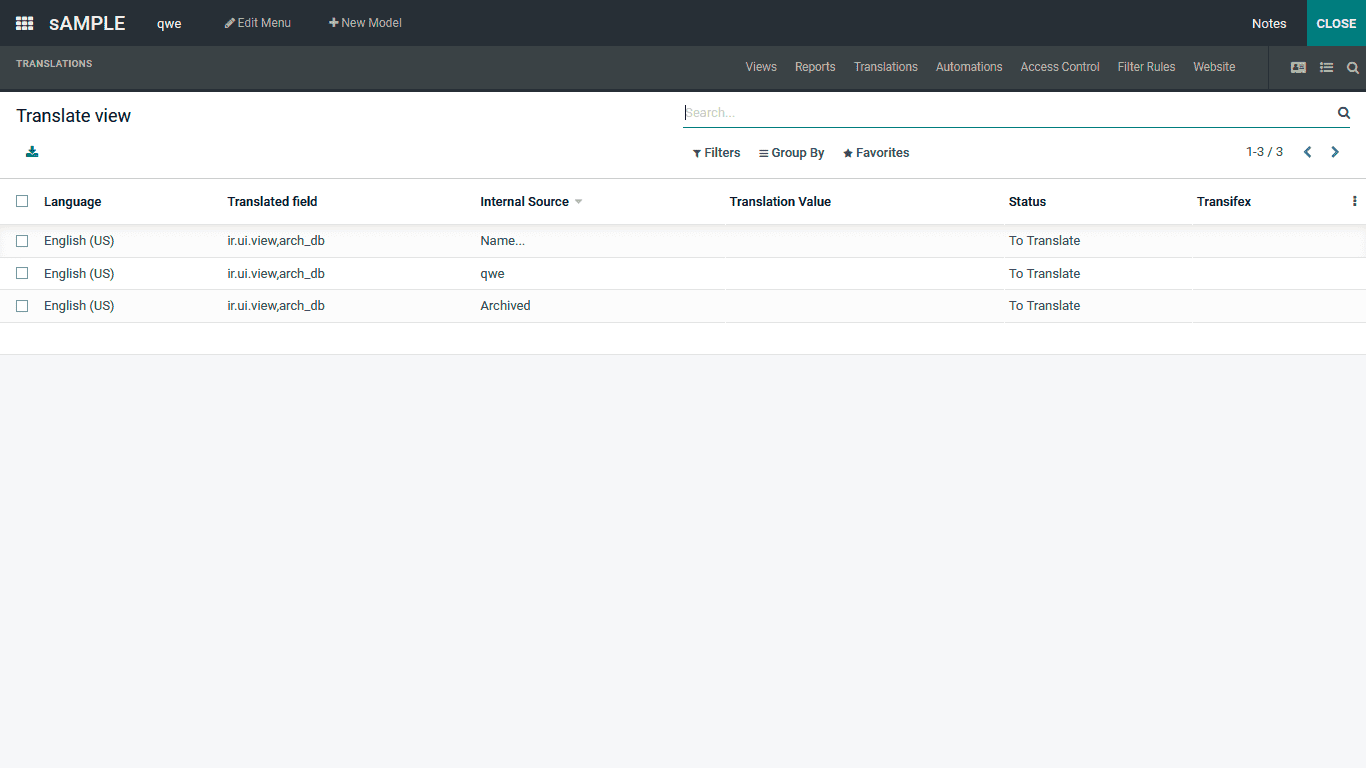
Task: Open the Group By dropdown
Action: coord(791,152)
